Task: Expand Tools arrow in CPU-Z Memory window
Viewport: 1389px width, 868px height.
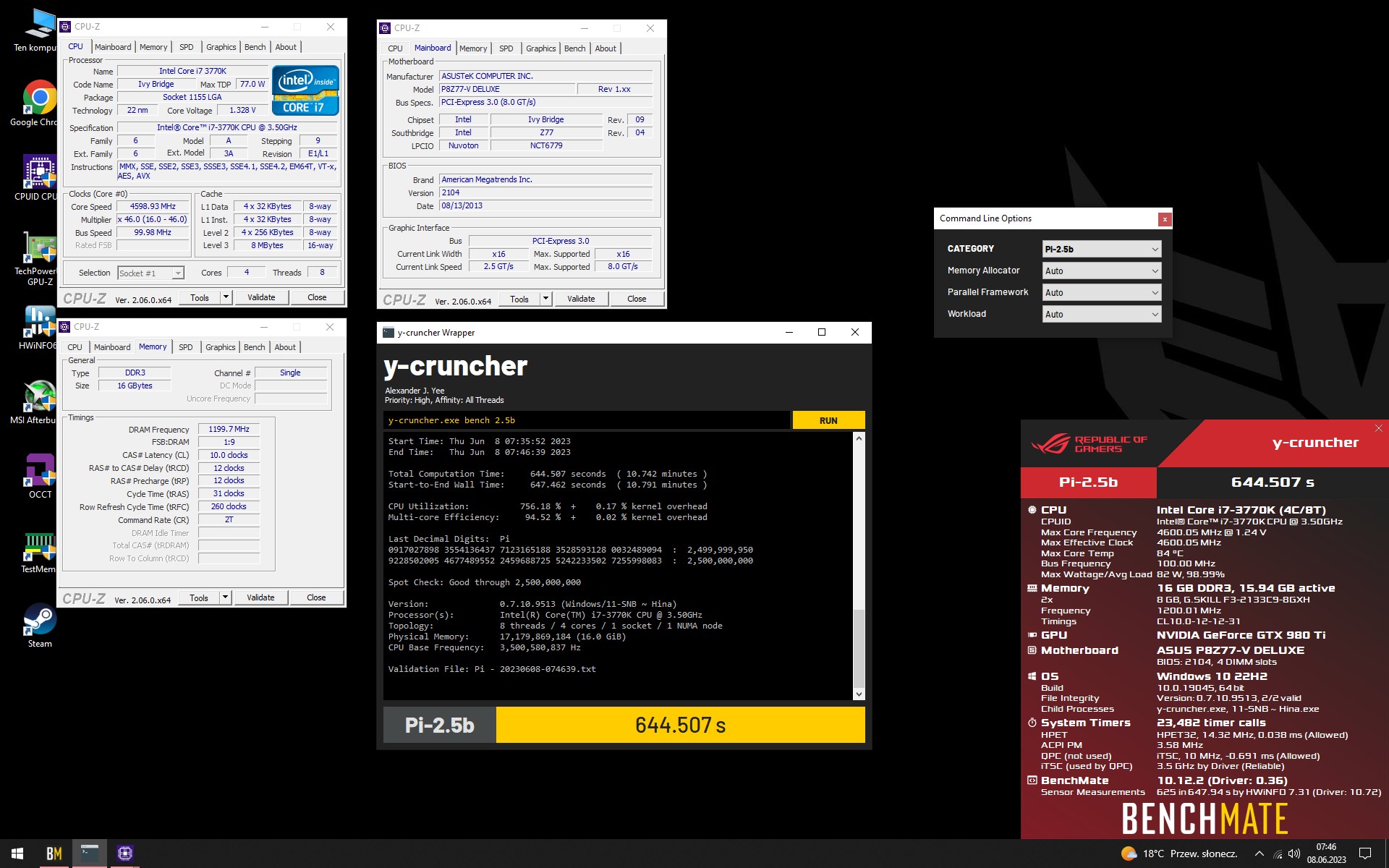Action: tap(225, 597)
